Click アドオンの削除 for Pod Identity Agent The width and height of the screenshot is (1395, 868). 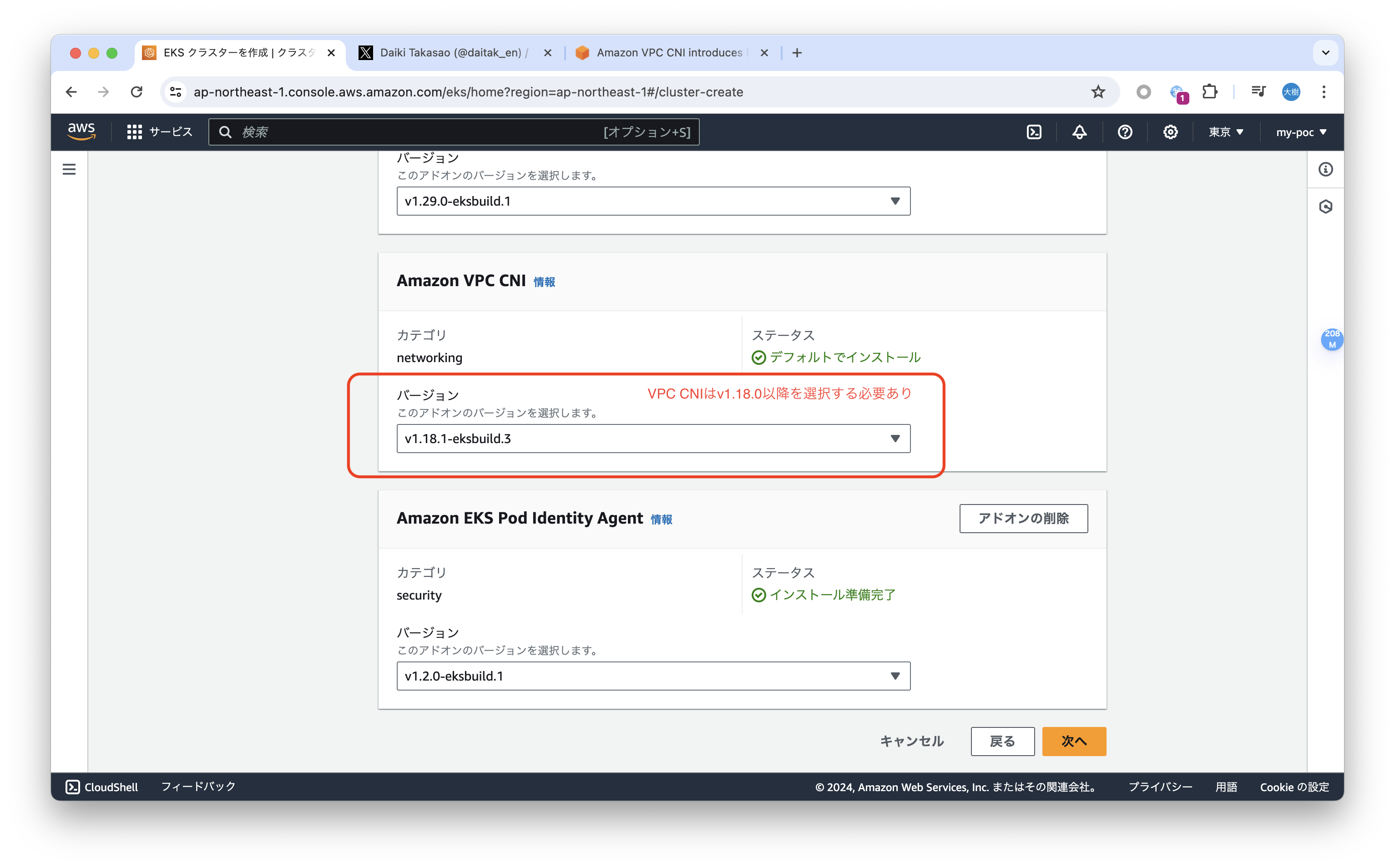click(1023, 519)
